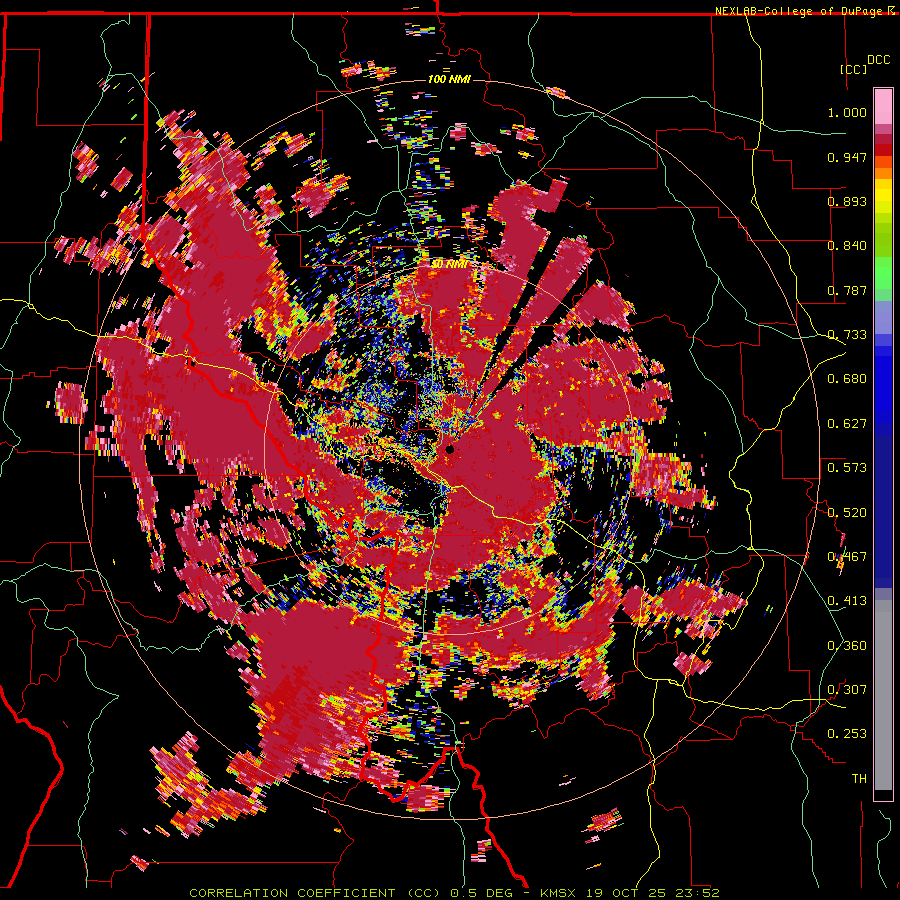Click the 0.680 legend value
Screen dimensions: 900x900
tap(847, 379)
